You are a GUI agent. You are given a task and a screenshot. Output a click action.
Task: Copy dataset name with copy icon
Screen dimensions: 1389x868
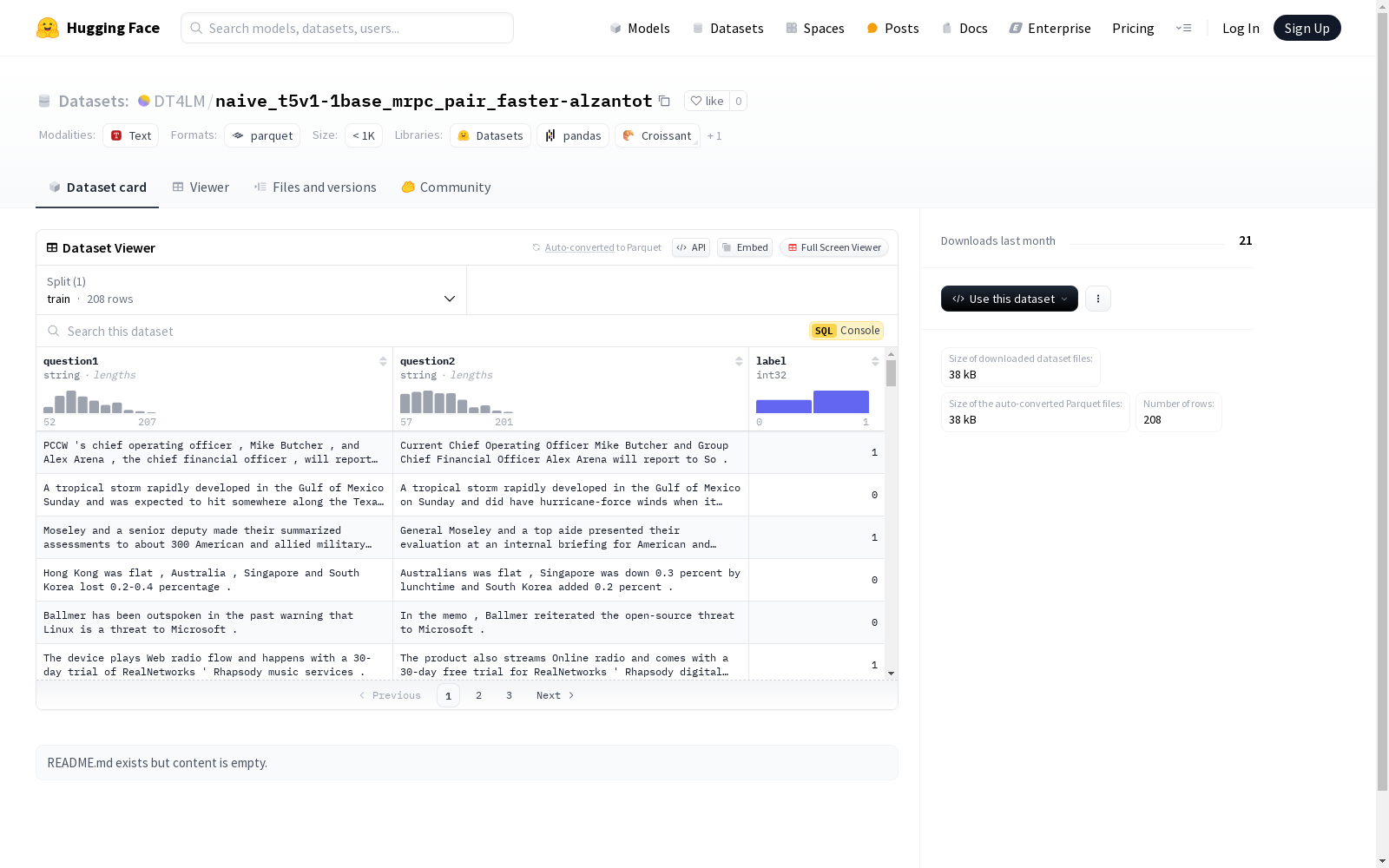[664, 101]
